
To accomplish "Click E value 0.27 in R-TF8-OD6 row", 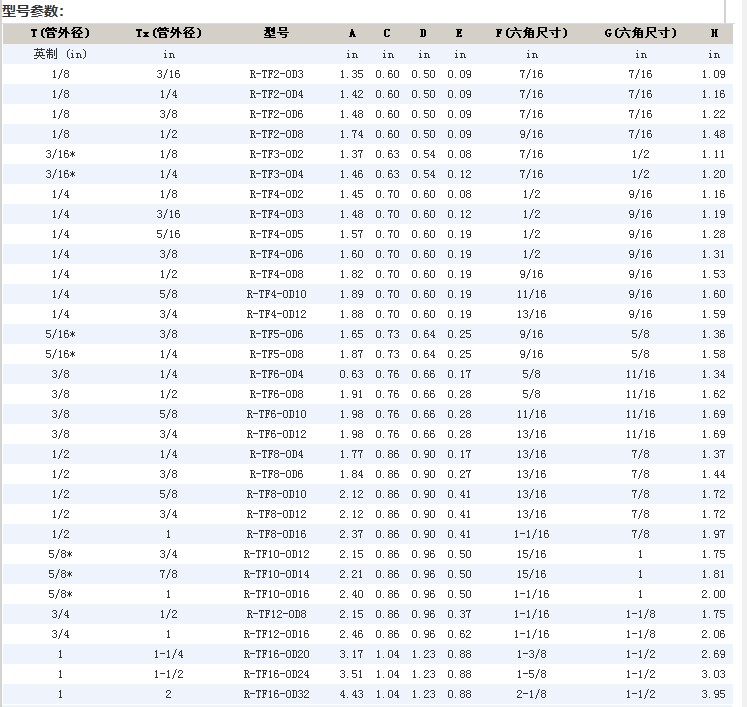I will tap(459, 475).
